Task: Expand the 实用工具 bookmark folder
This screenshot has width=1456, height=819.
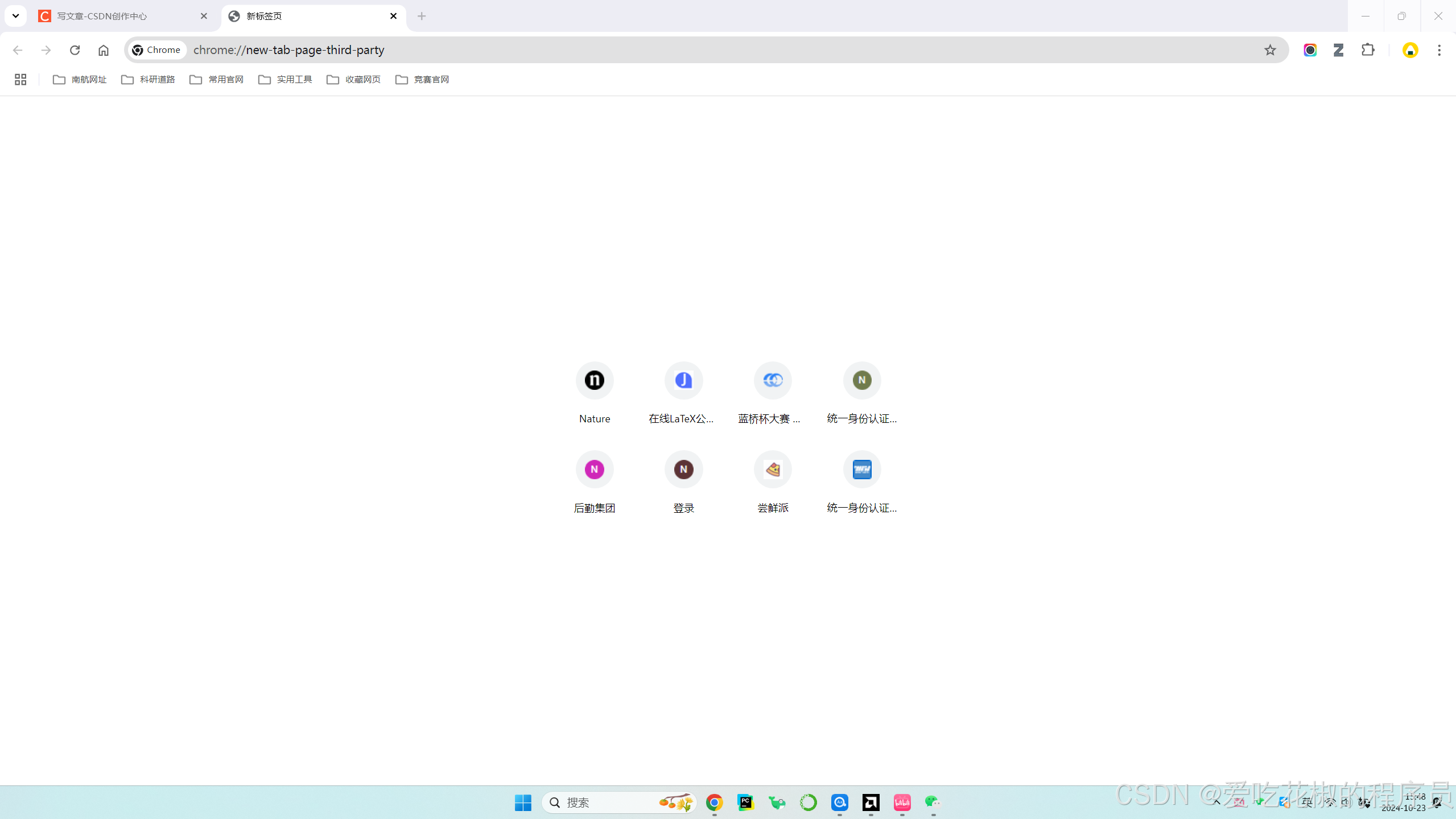Action: (285, 80)
